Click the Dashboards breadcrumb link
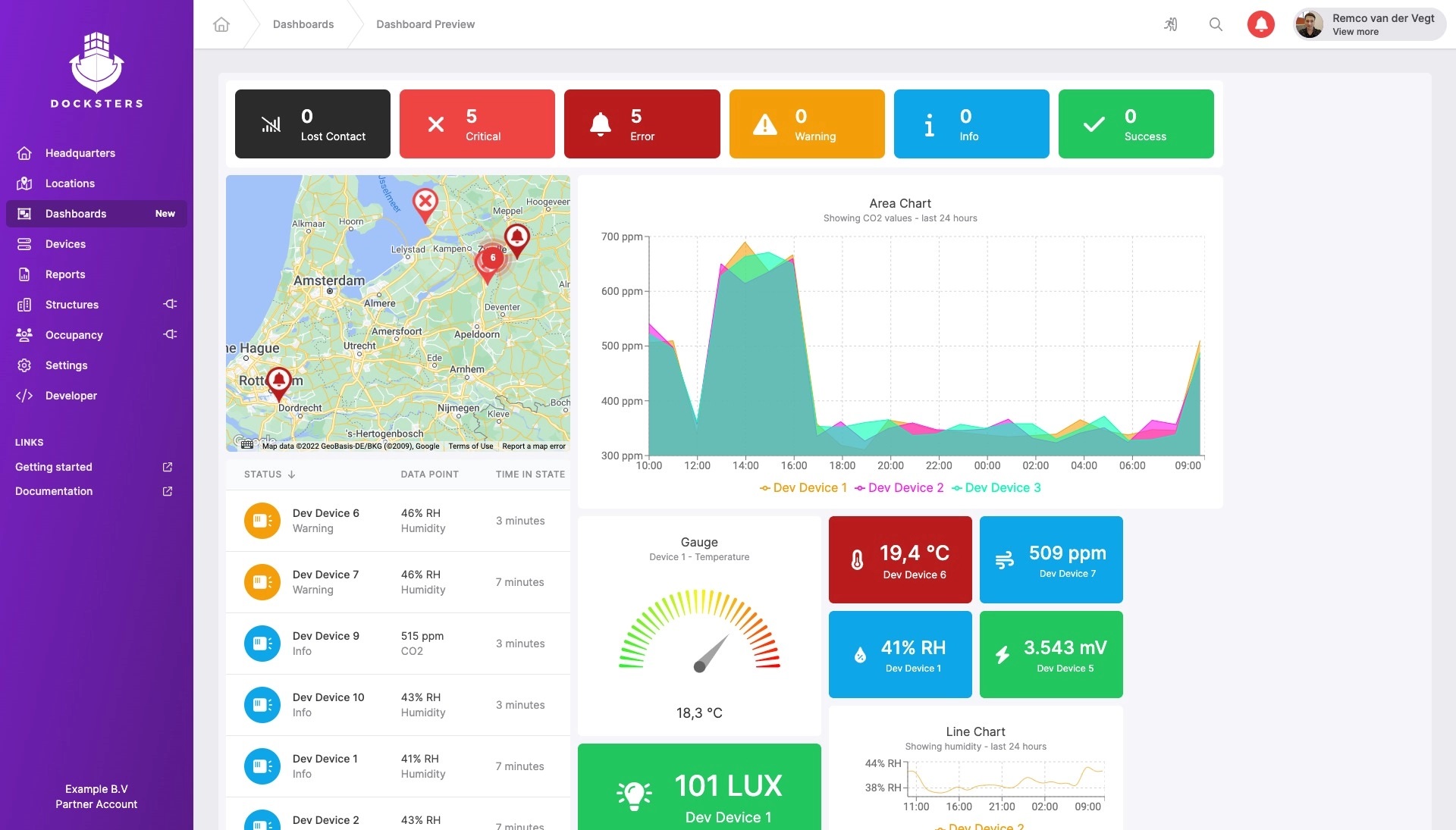 tap(303, 24)
